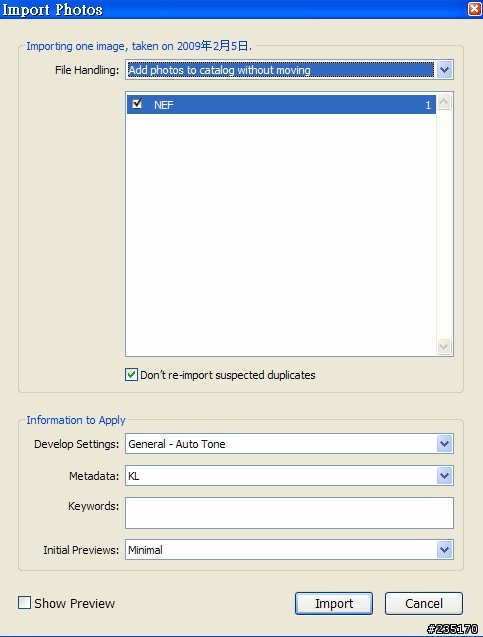Open the File Handling dropdown
Viewport: 483px width, 637px height.
point(289,70)
